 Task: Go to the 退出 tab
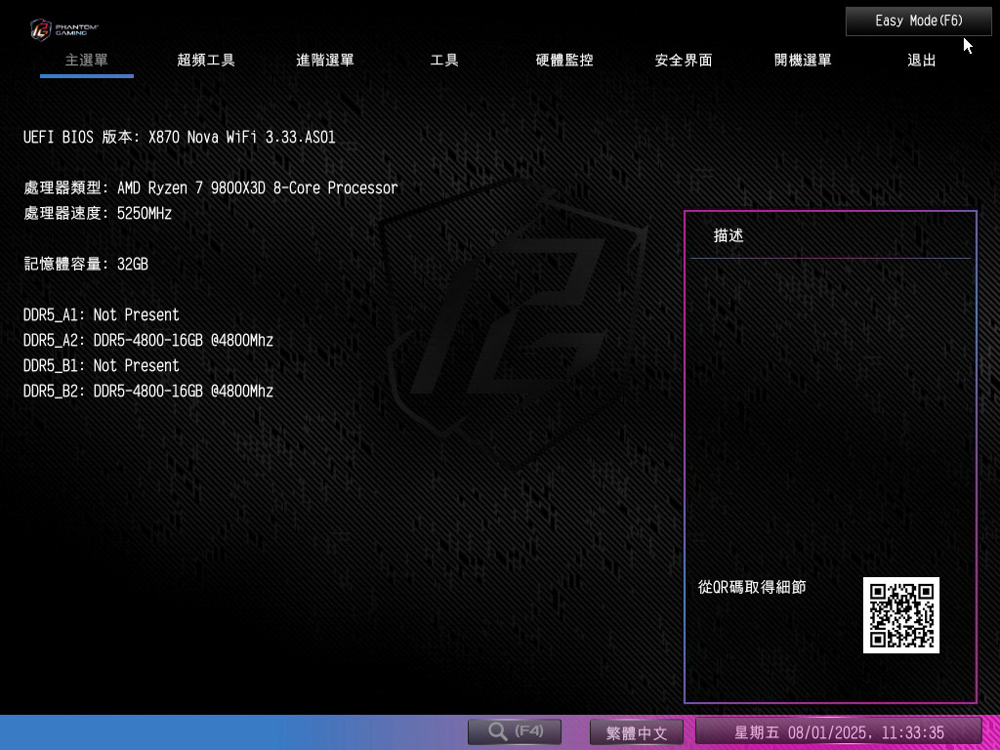(x=921, y=60)
